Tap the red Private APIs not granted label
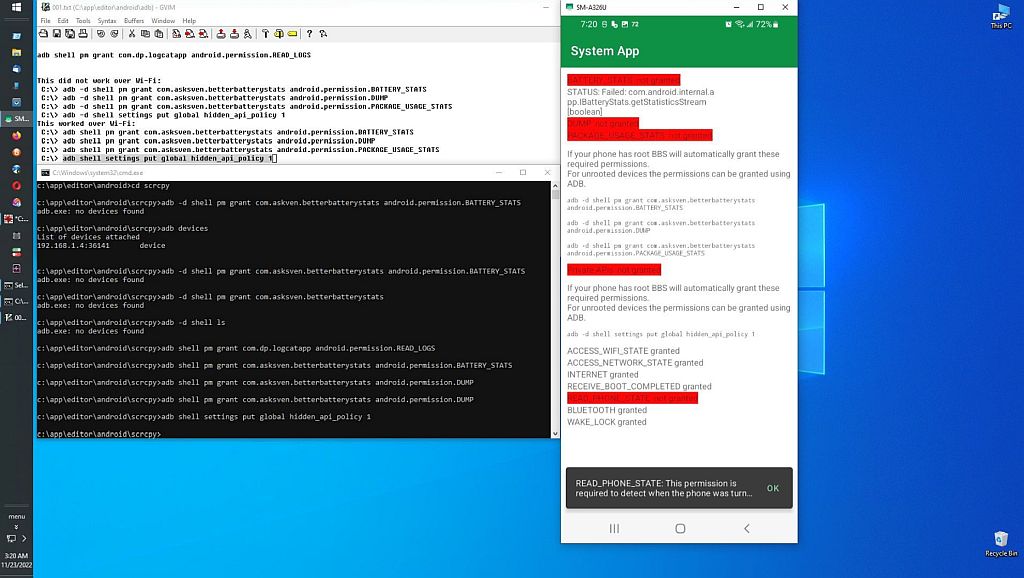This screenshot has width=1024, height=578. (613, 270)
